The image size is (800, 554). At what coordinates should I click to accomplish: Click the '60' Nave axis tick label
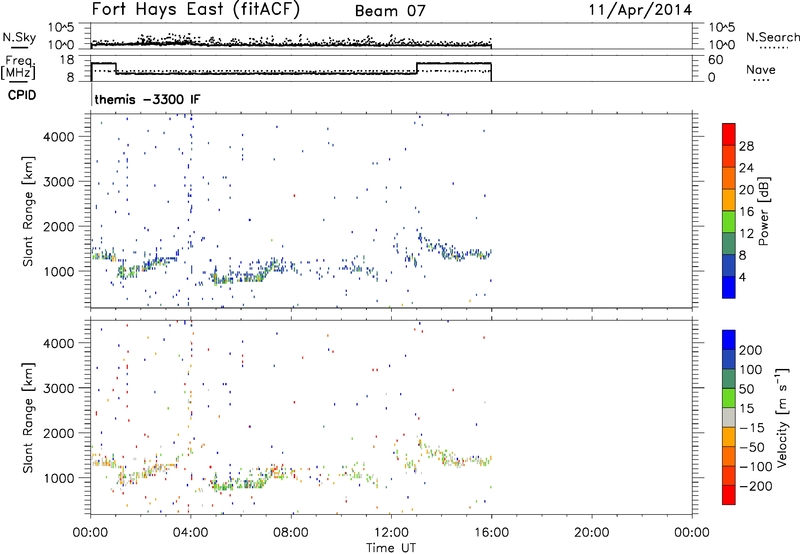tap(716, 60)
